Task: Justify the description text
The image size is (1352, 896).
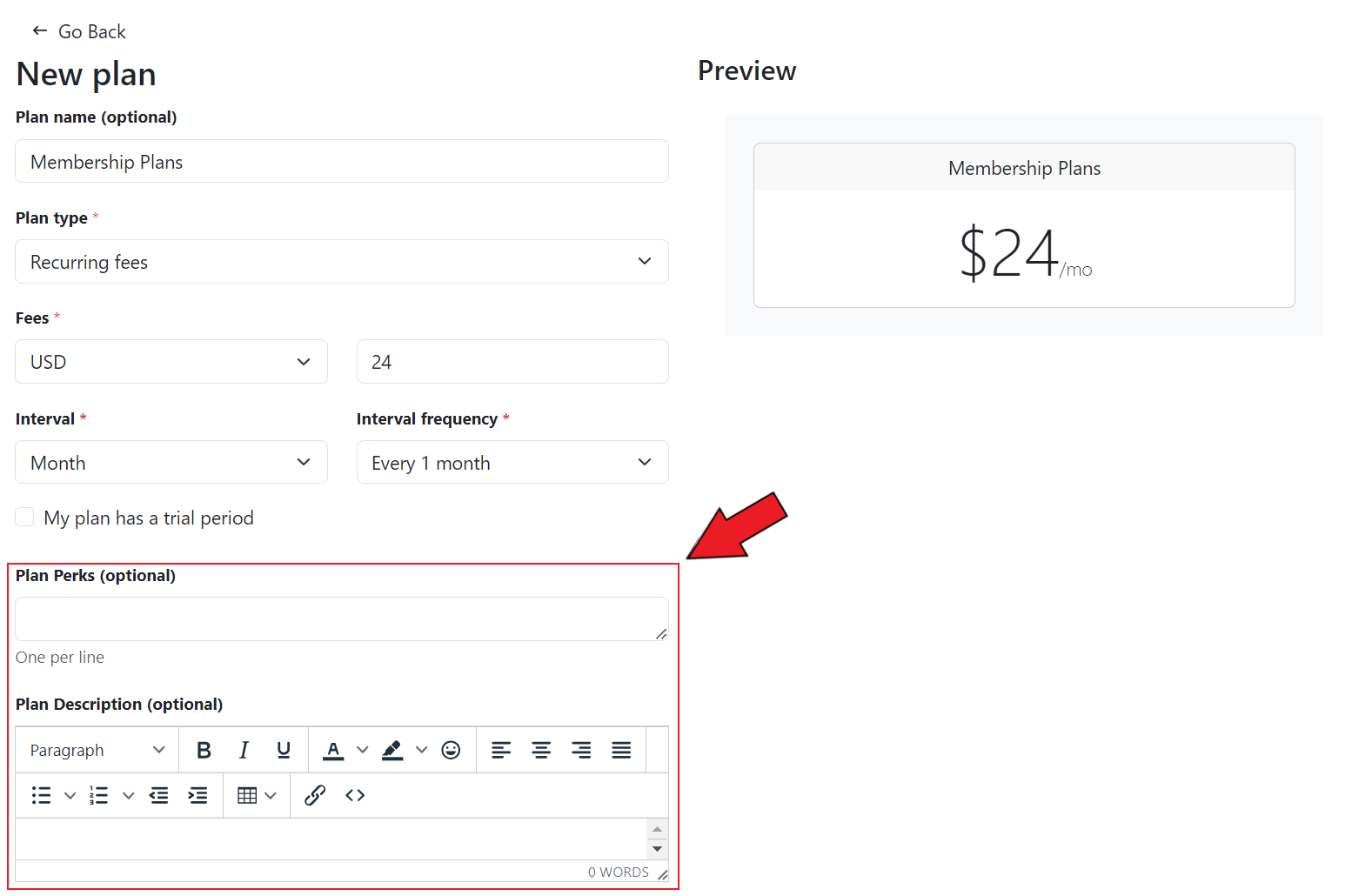Action: (621, 750)
